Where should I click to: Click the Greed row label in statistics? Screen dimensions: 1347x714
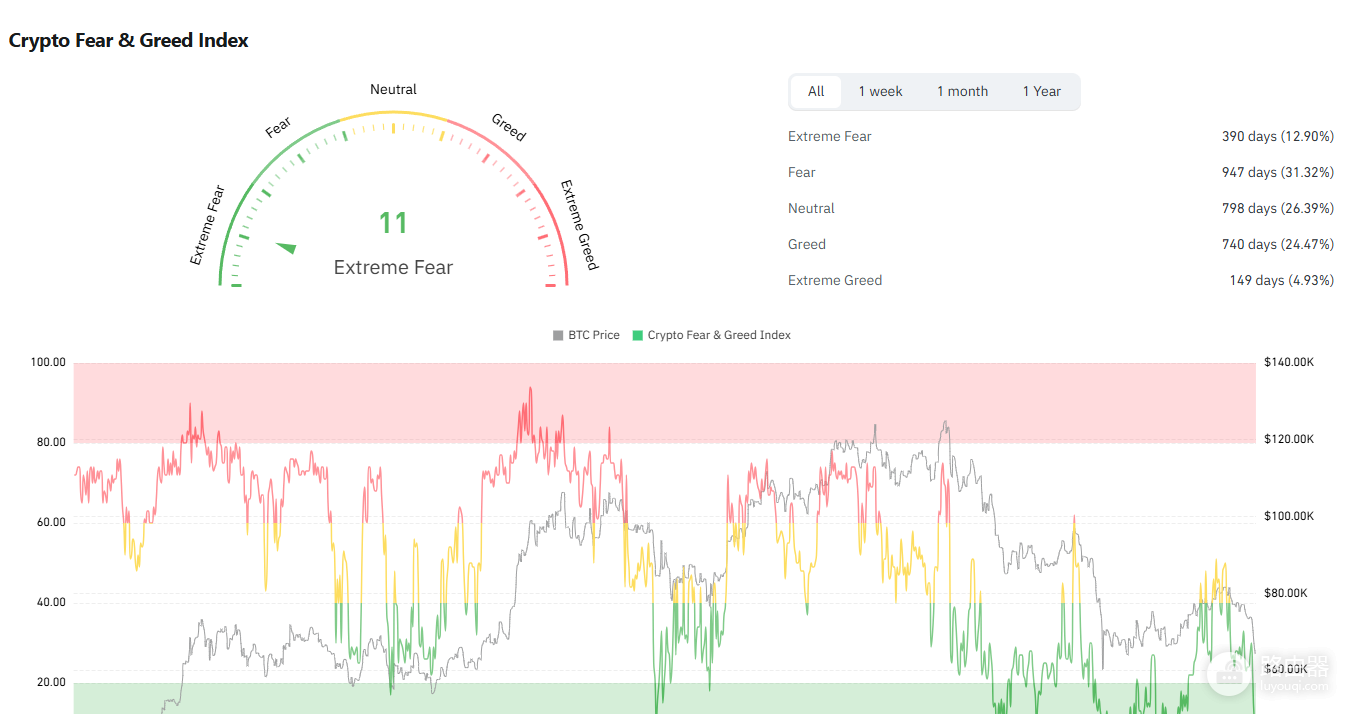(x=807, y=244)
